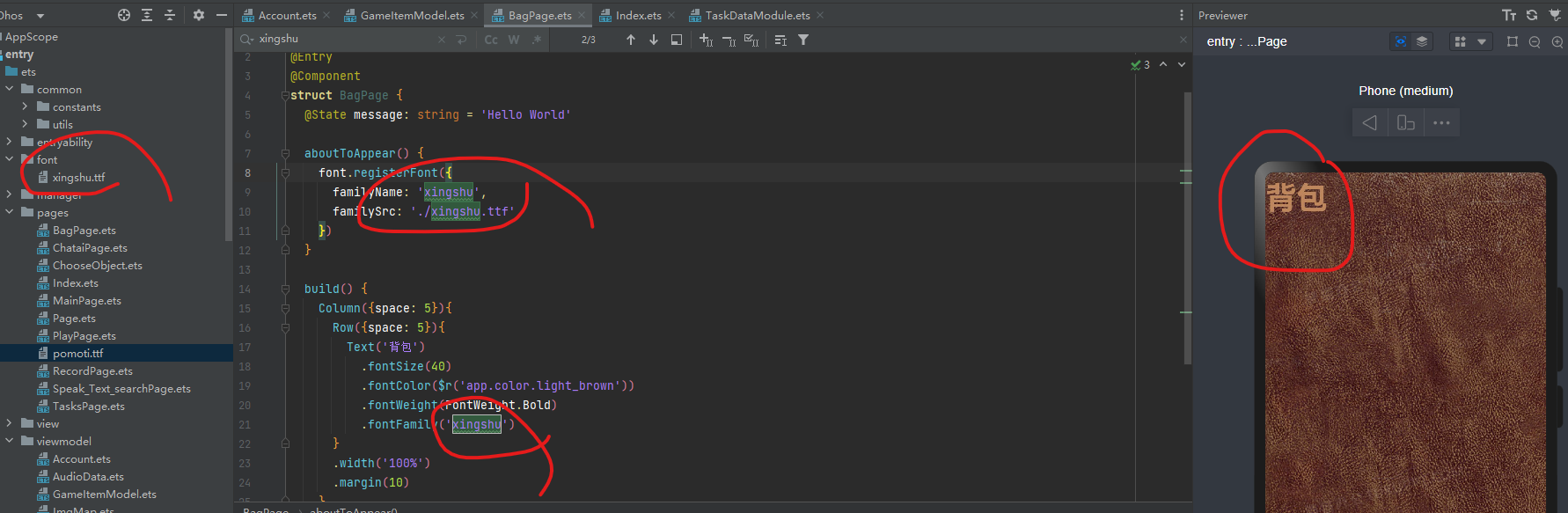This screenshot has width=1568, height=513.
Task: Hide the project tool window
Action: point(222,15)
